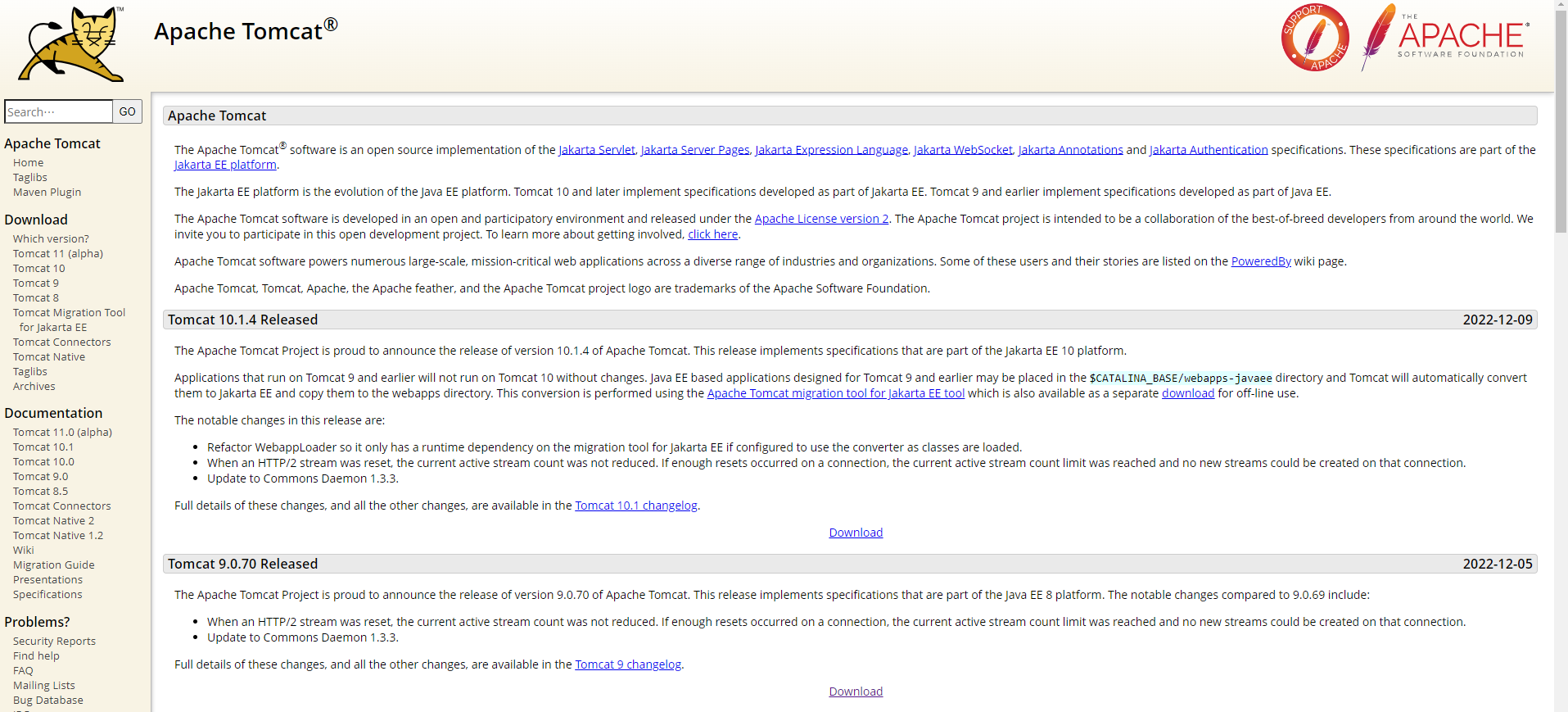The image size is (1568, 712).
Task: Click the Apache Software Foundation feather logo
Action: click(x=1445, y=37)
